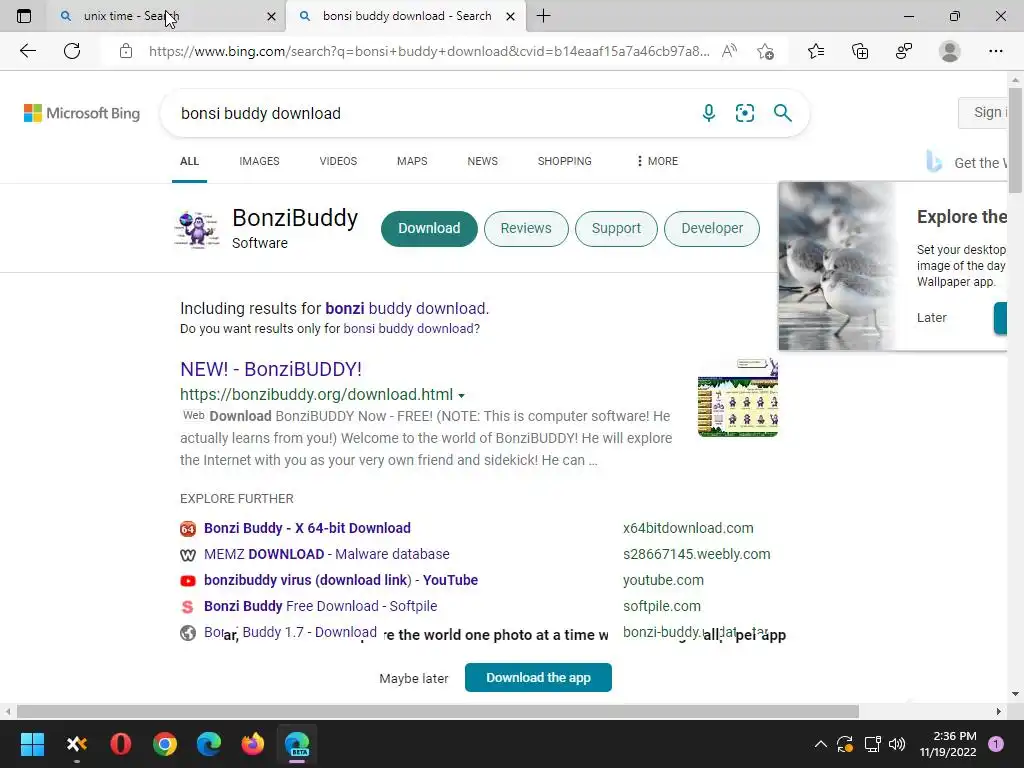The image size is (1024, 768).
Task: Switch to SHOPPING results
Action: [565, 161]
